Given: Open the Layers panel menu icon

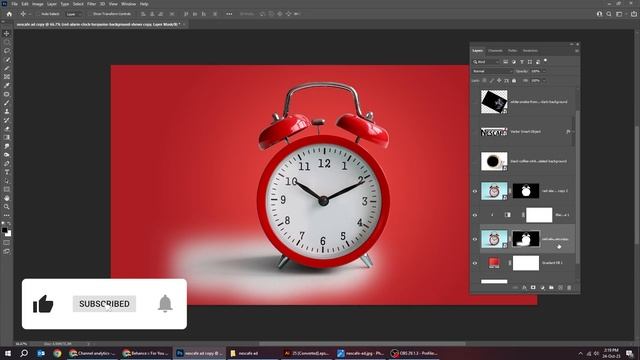Looking at the screenshot, I should point(577,51).
